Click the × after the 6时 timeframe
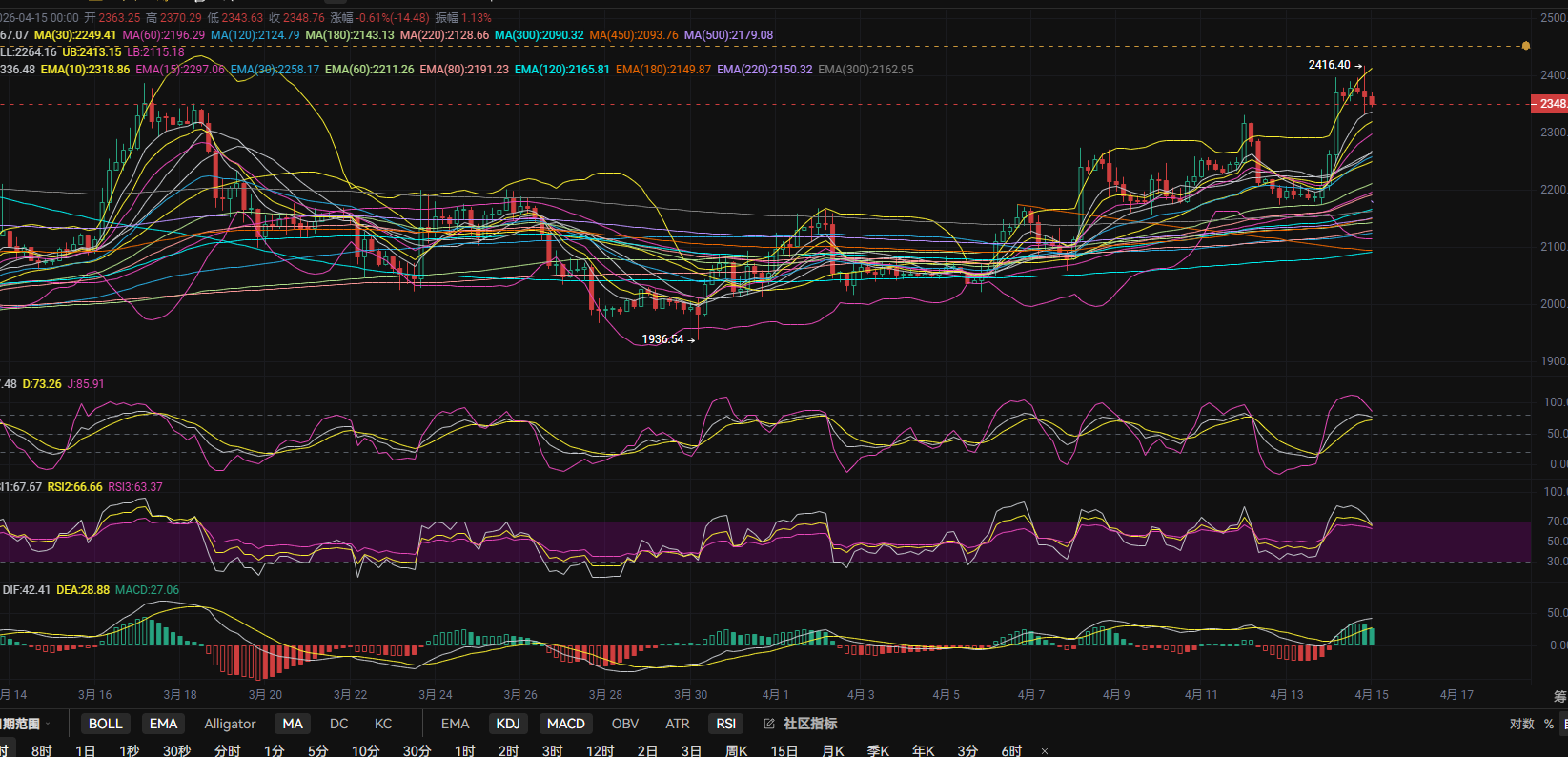 click(1045, 751)
